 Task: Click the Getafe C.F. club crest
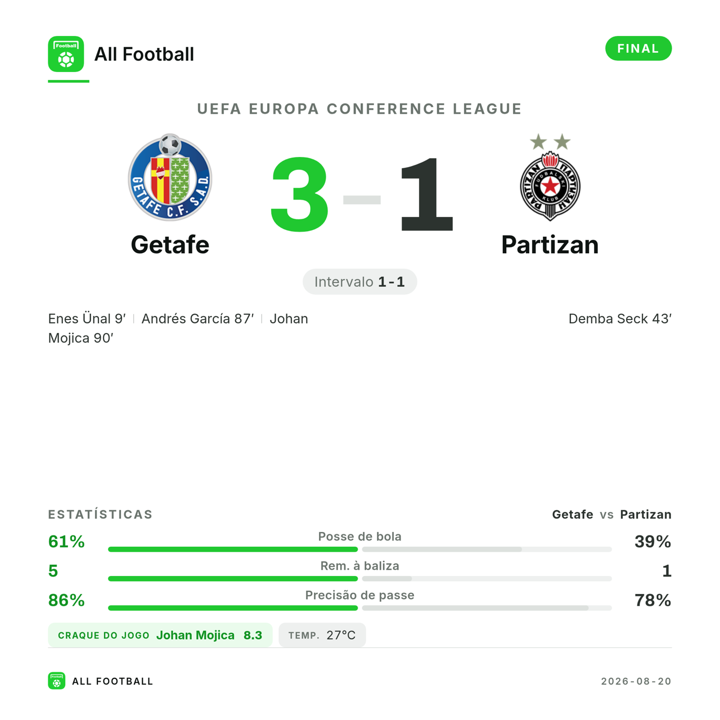pyautogui.click(x=170, y=177)
